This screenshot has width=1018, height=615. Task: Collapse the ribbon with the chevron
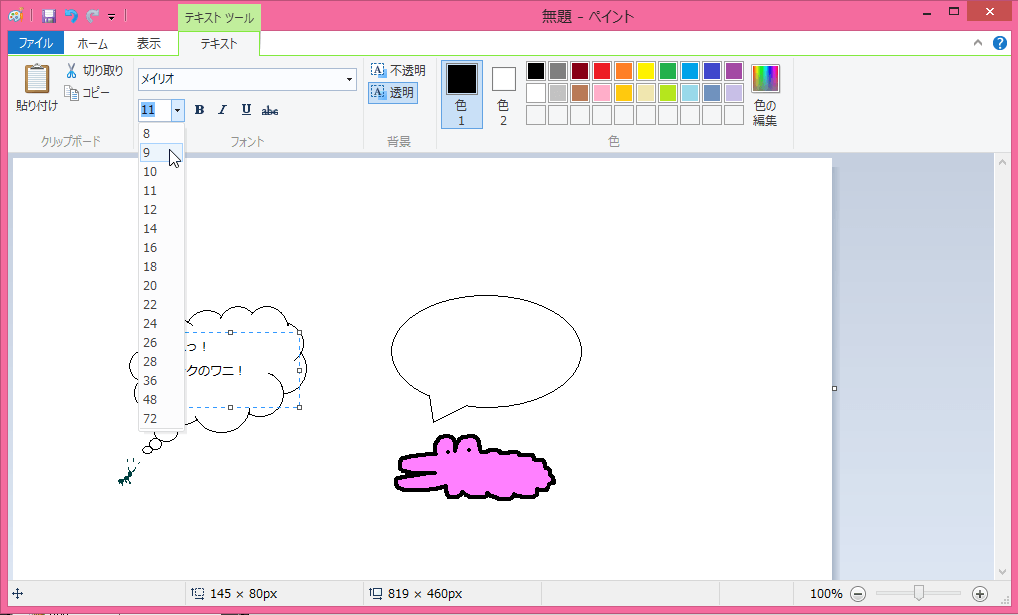point(978,43)
